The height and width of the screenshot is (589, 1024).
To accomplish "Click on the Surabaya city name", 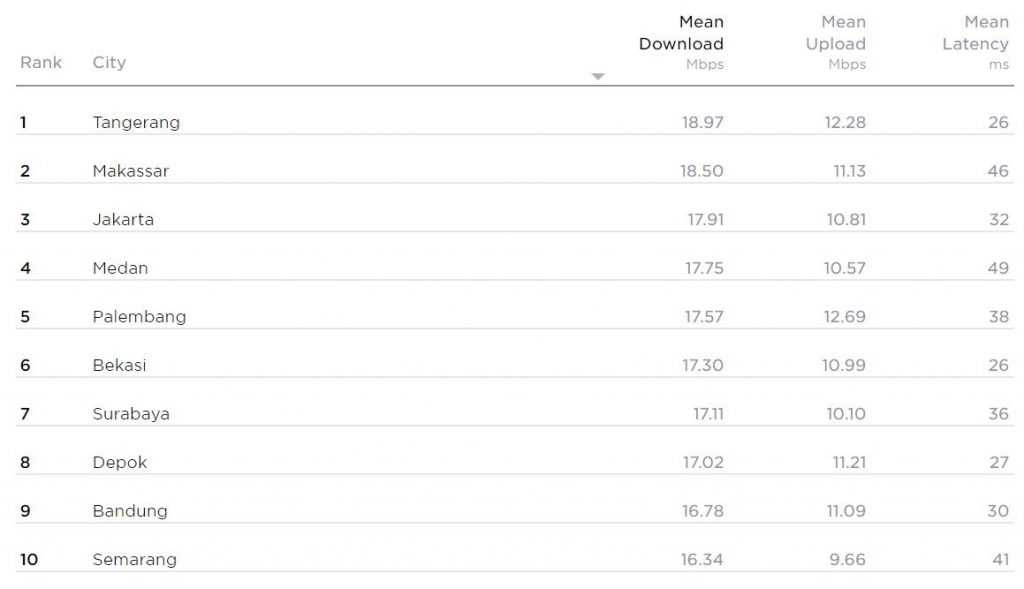I will [x=131, y=413].
